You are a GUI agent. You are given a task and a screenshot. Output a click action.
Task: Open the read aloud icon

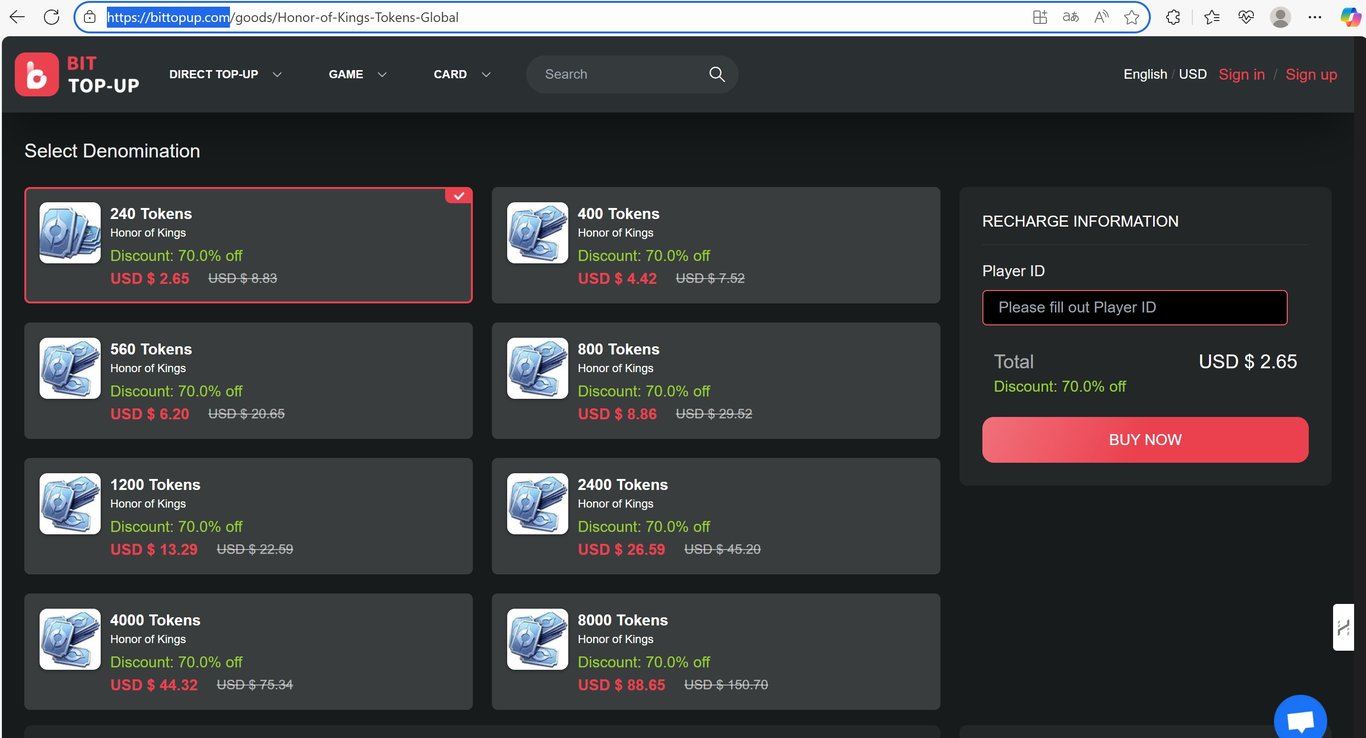pyautogui.click(x=1102, y=17)
